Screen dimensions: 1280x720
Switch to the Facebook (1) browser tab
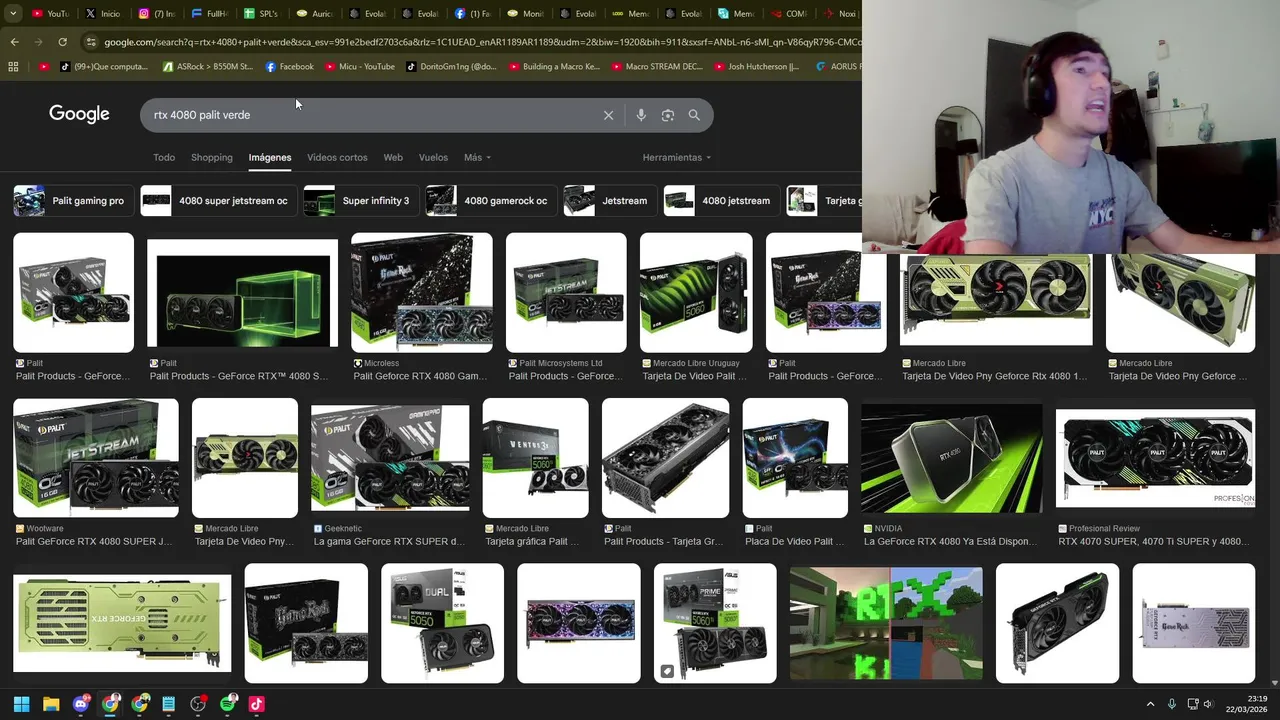(473, 14)
